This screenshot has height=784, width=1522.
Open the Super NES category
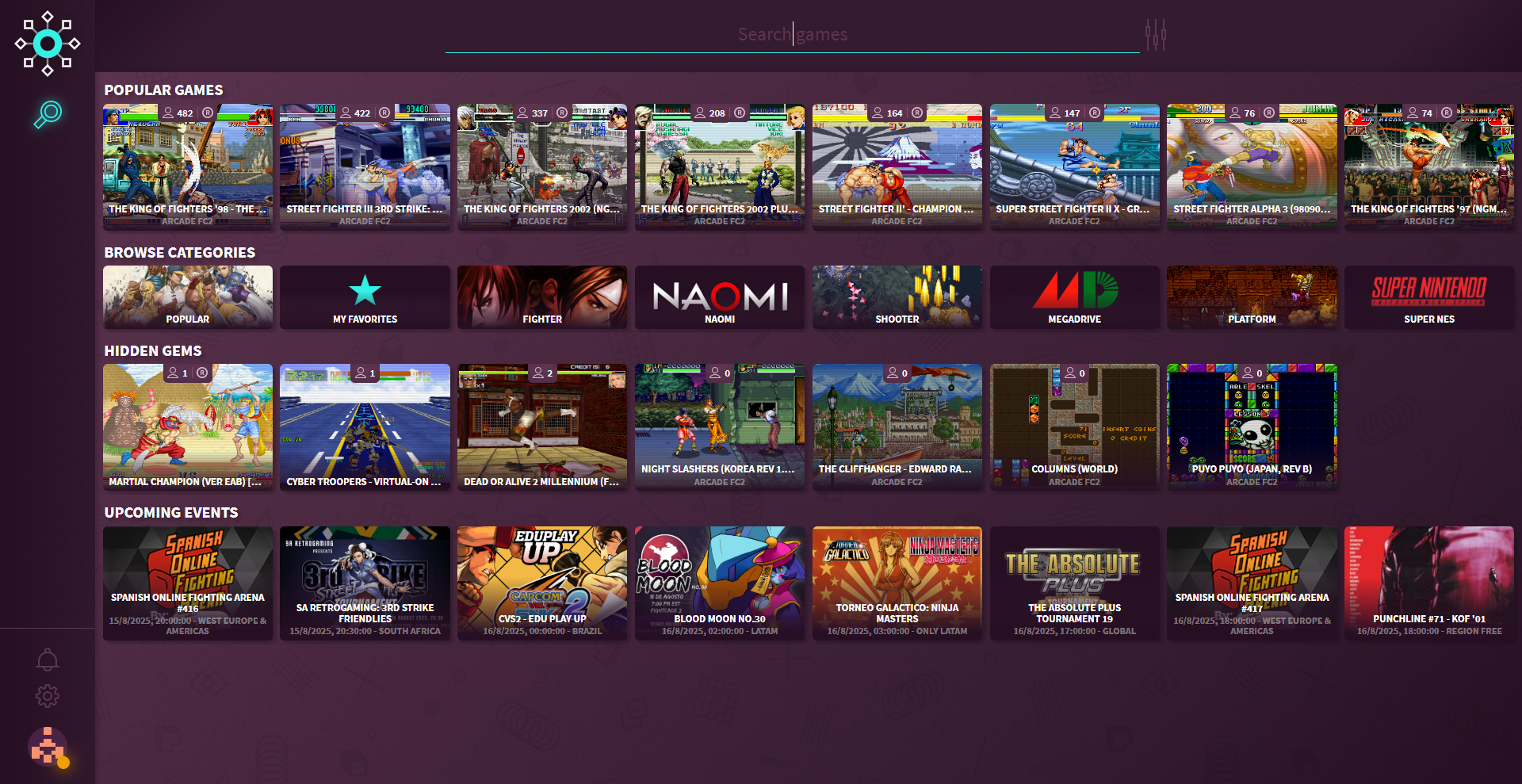coord(1429,297)
